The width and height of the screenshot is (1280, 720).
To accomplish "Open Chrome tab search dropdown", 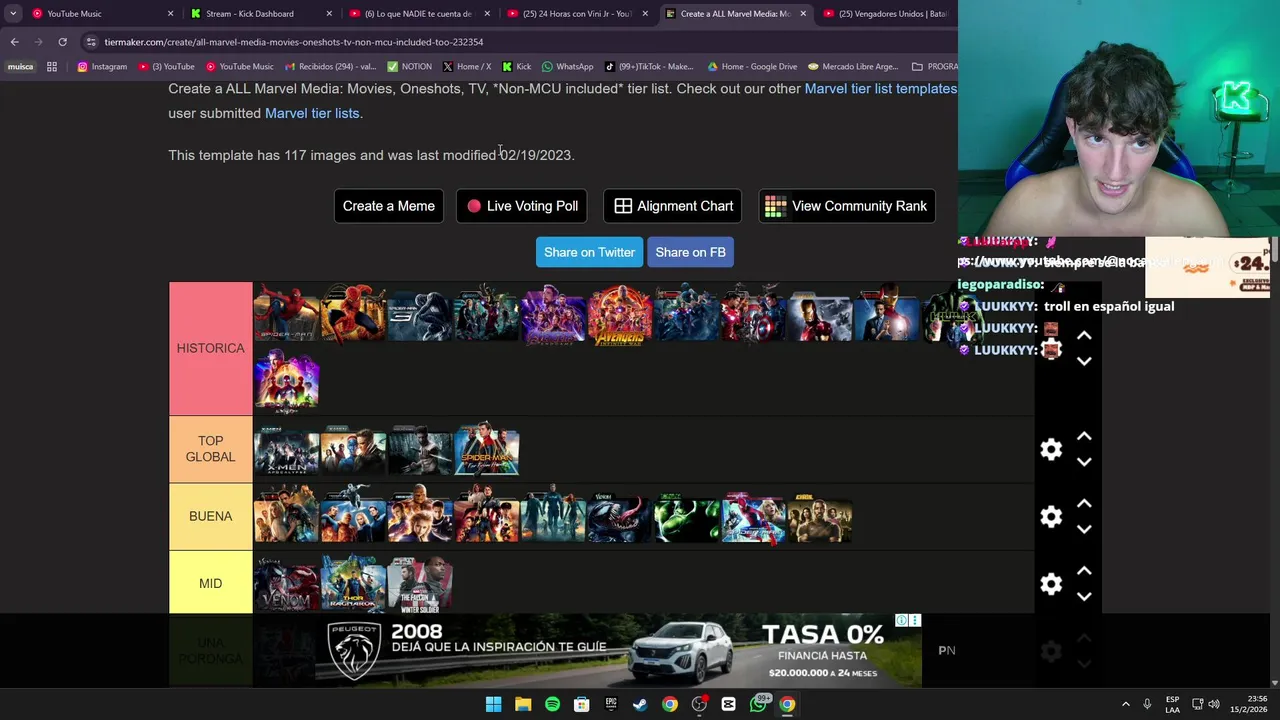I will click(12, 14).
